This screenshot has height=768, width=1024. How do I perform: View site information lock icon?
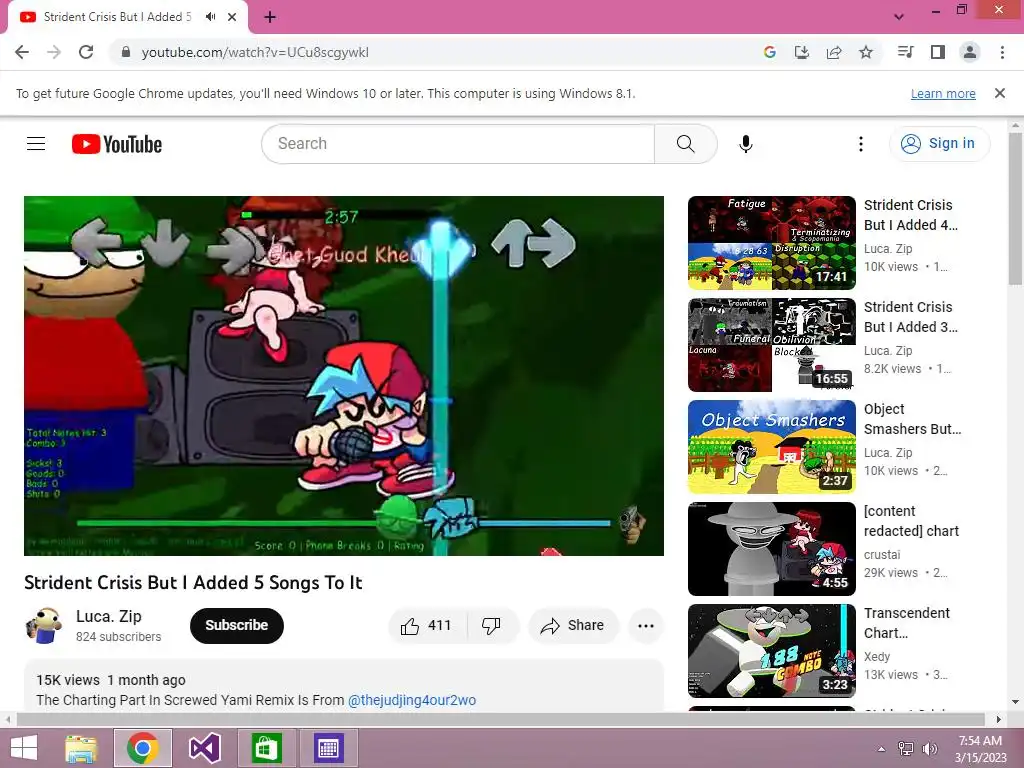coord(126,52)
